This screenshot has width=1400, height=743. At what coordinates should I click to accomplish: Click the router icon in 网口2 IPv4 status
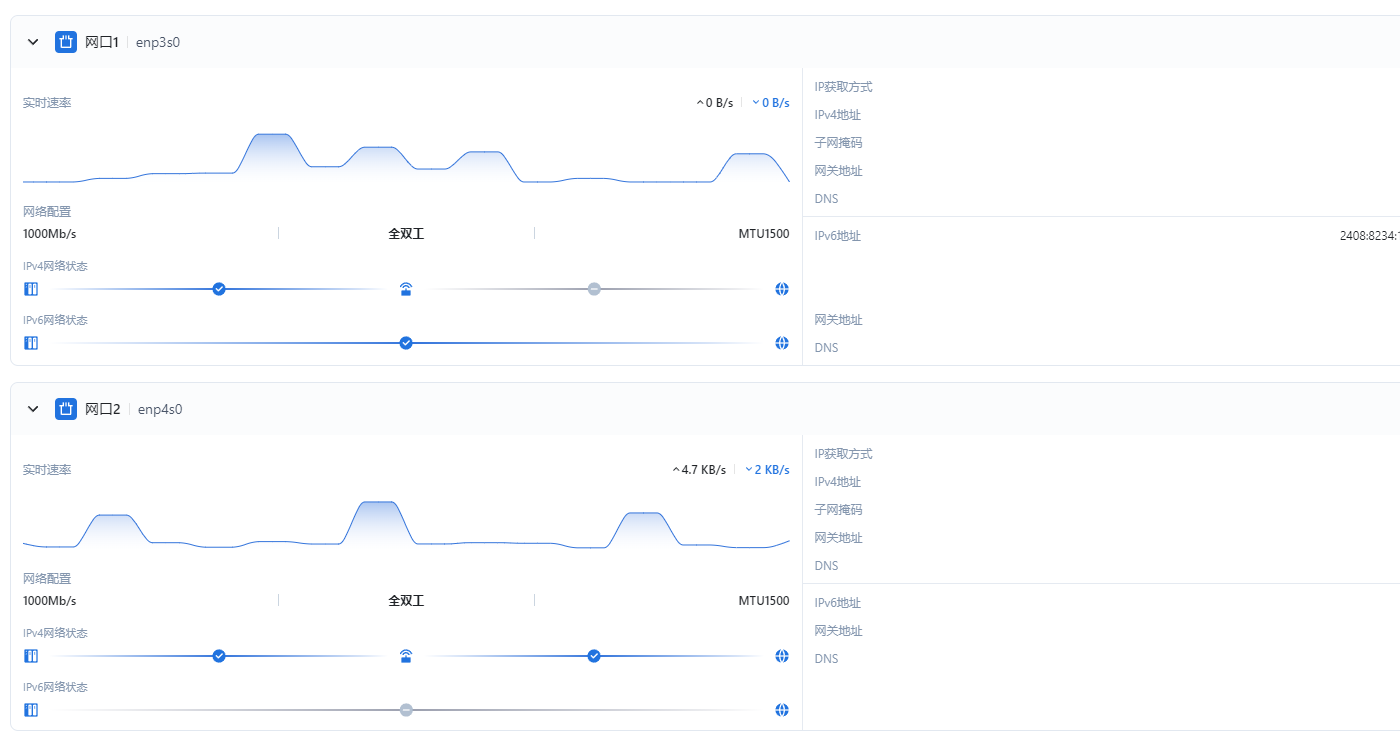pos(406,656)
